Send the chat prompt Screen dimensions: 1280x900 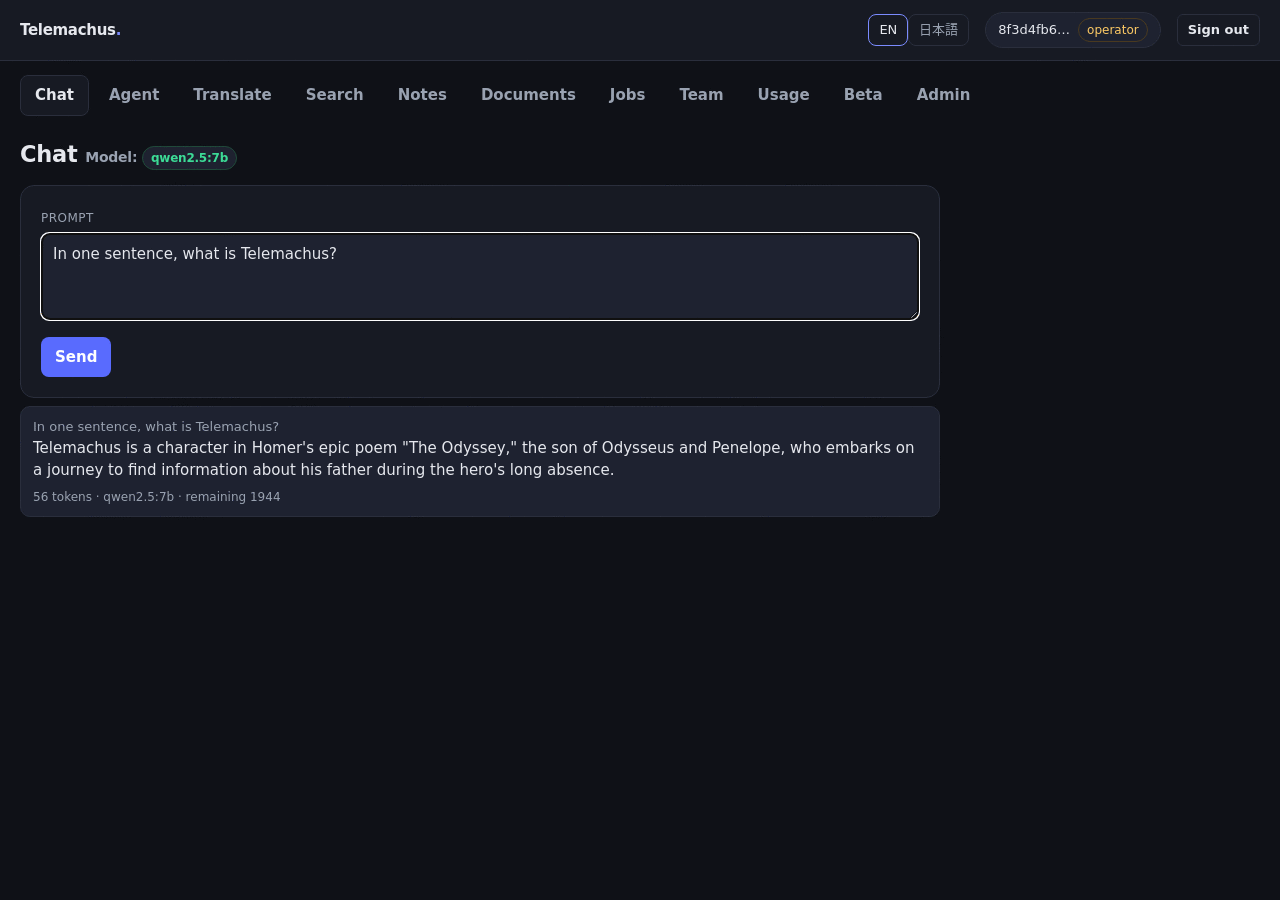tap(76, 357)
